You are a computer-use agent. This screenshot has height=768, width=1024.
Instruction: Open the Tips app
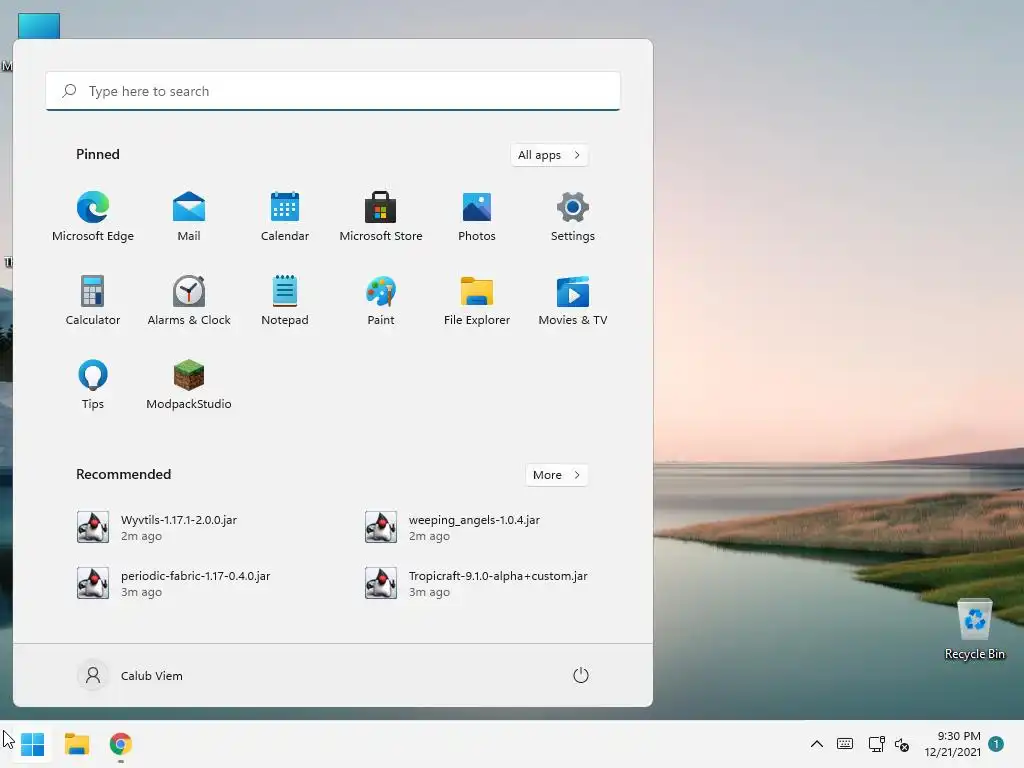point(93,384)
